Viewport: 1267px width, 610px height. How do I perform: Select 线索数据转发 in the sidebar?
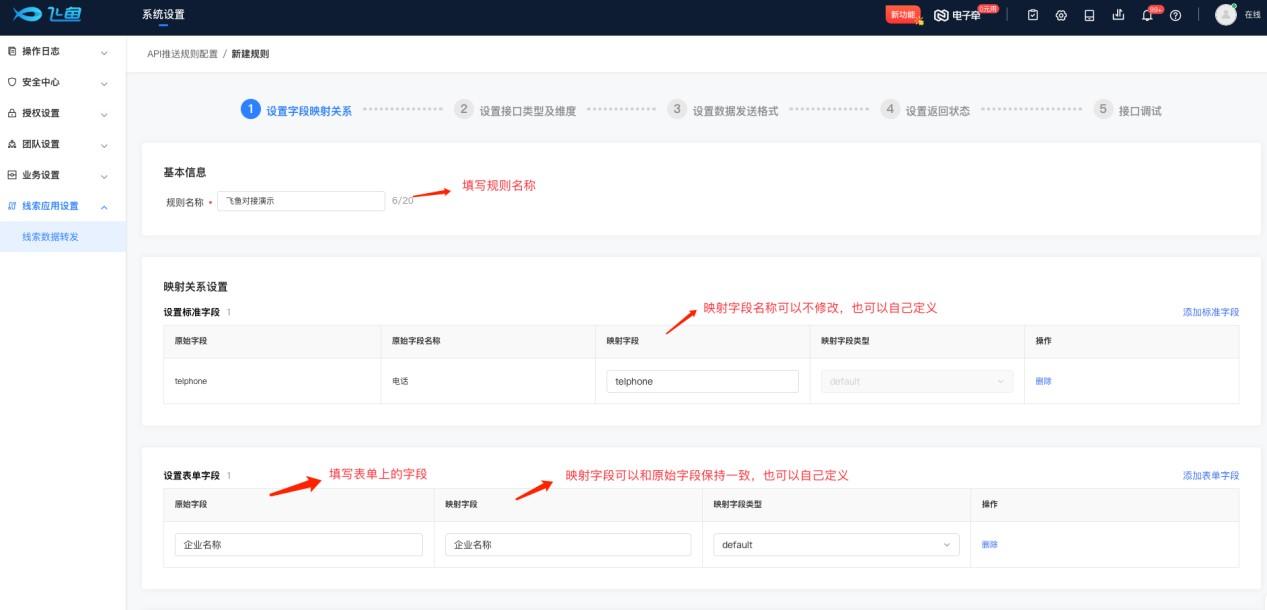tap(50, 237)
